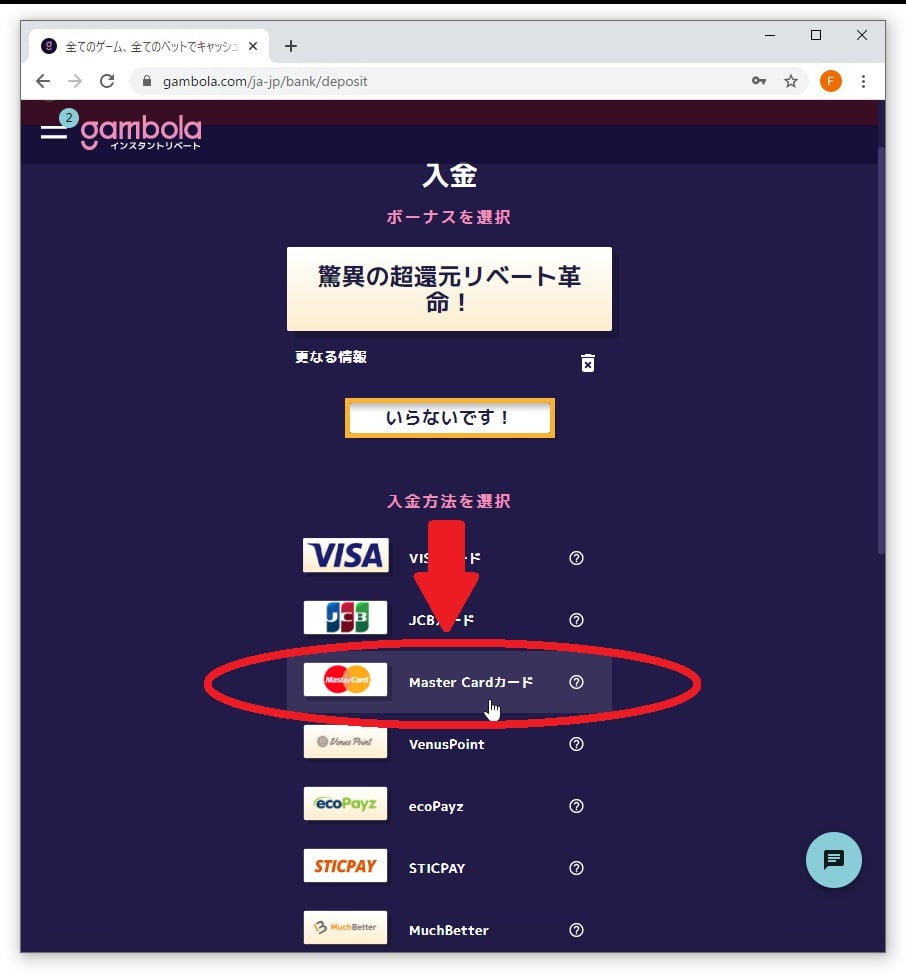Click help icon next to ecoPayz
The height and width of the screenshot is (973, 906).
(x=576, y=806)
